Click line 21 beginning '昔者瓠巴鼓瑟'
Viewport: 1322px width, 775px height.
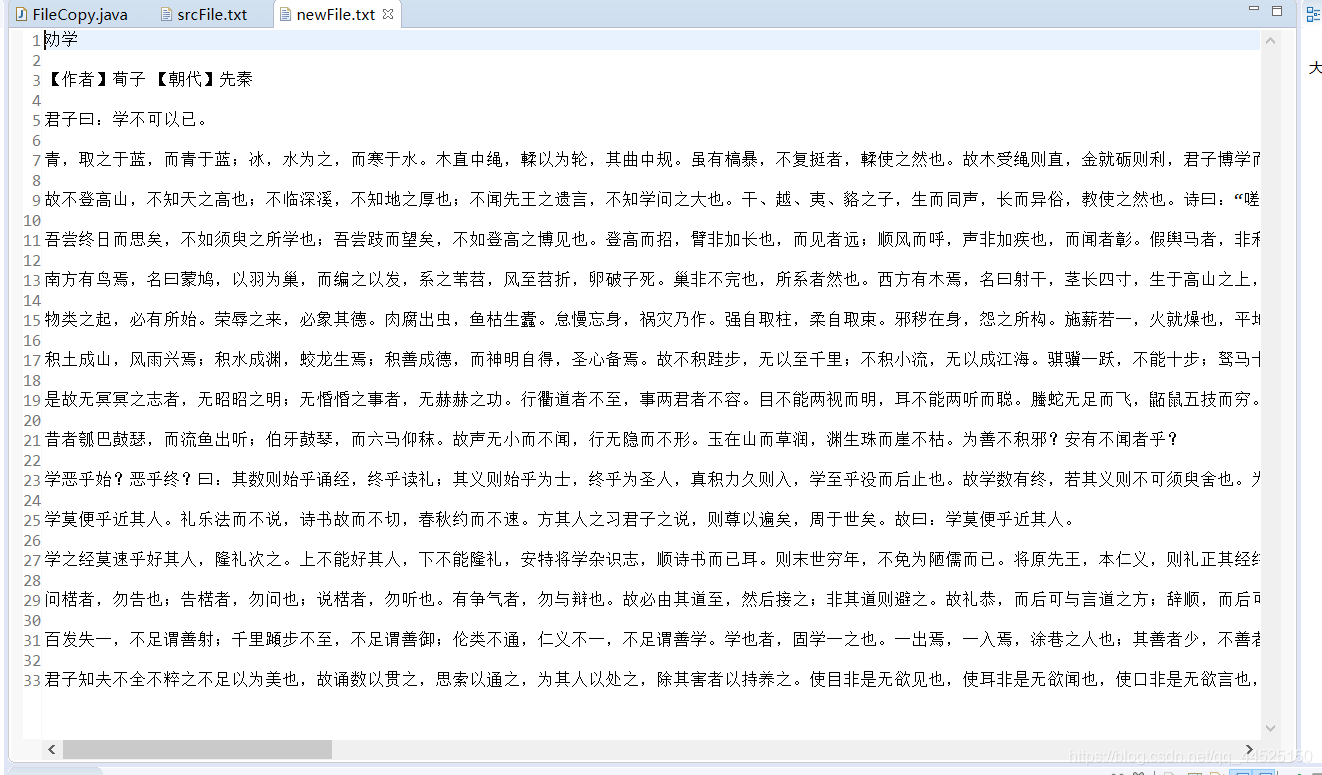pos(612,440)
